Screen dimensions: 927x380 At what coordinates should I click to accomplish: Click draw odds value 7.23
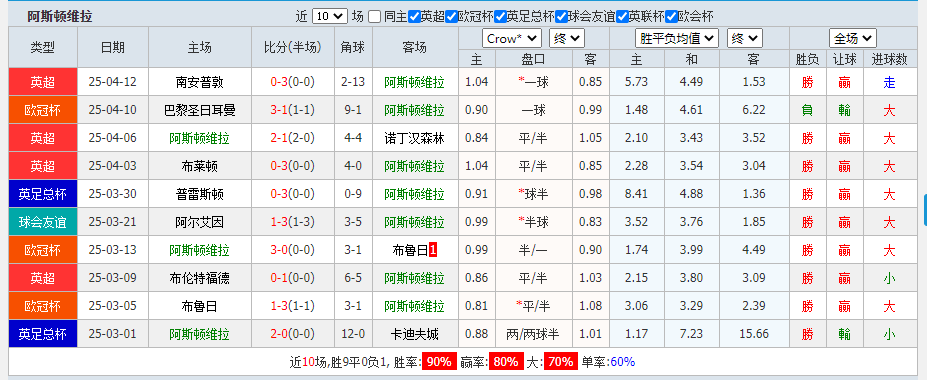point(691,334)
